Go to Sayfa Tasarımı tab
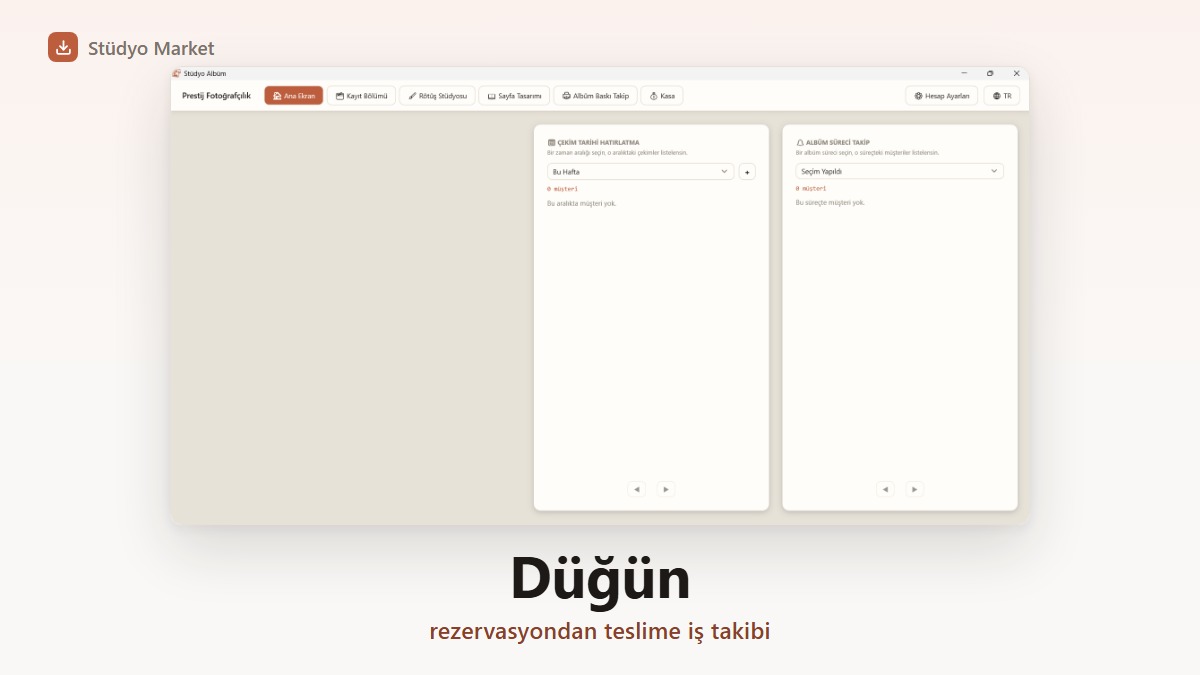The image size is (1200, 675). [514, 96]
